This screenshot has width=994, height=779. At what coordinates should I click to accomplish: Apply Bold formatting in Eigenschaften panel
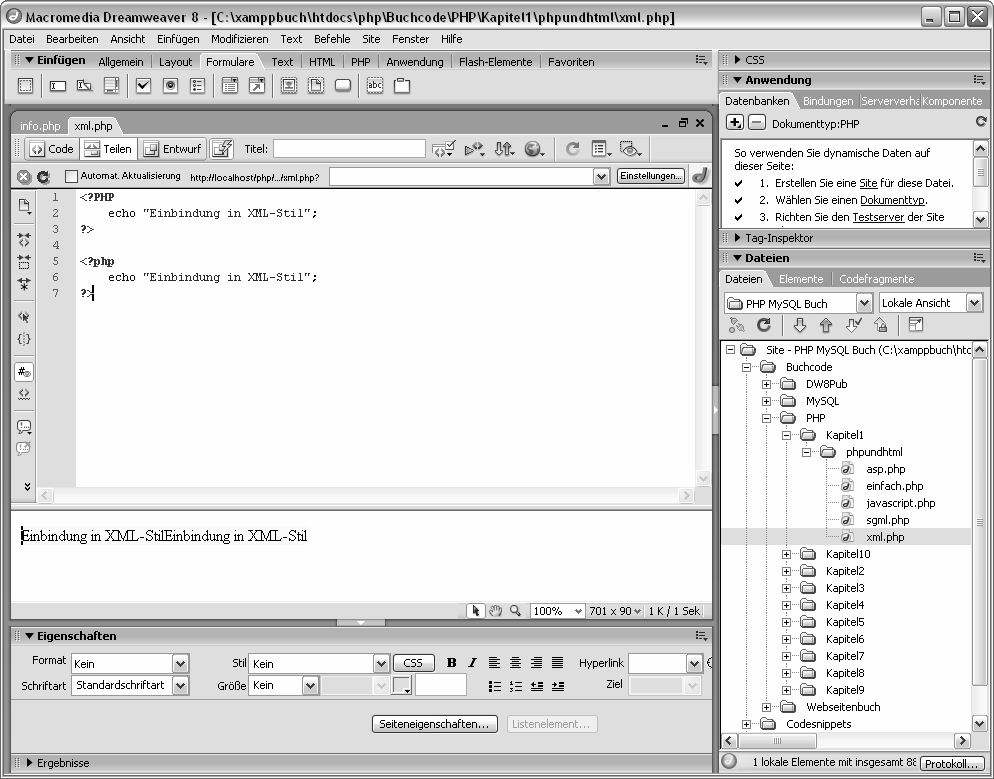[x=451, y=663]
